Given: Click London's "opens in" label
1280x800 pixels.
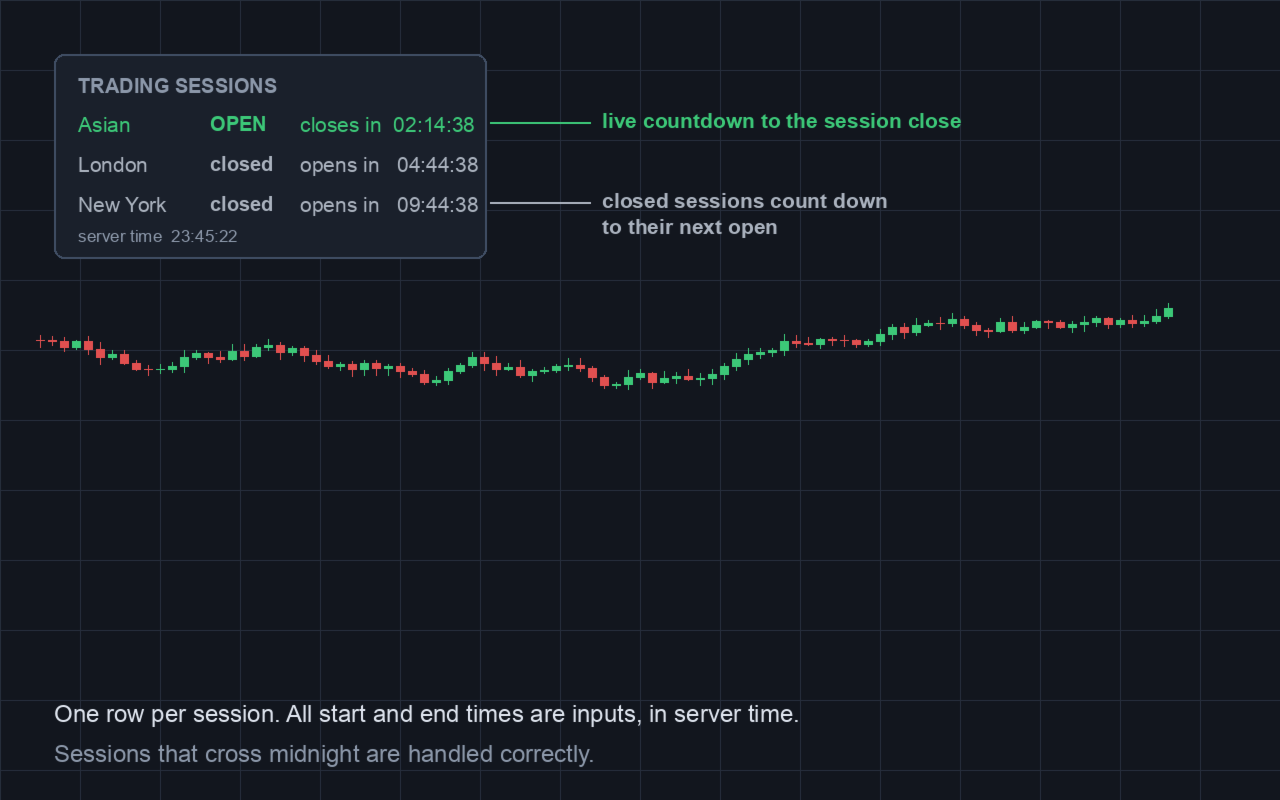Looking at the screenshot, I should point(339,165).
